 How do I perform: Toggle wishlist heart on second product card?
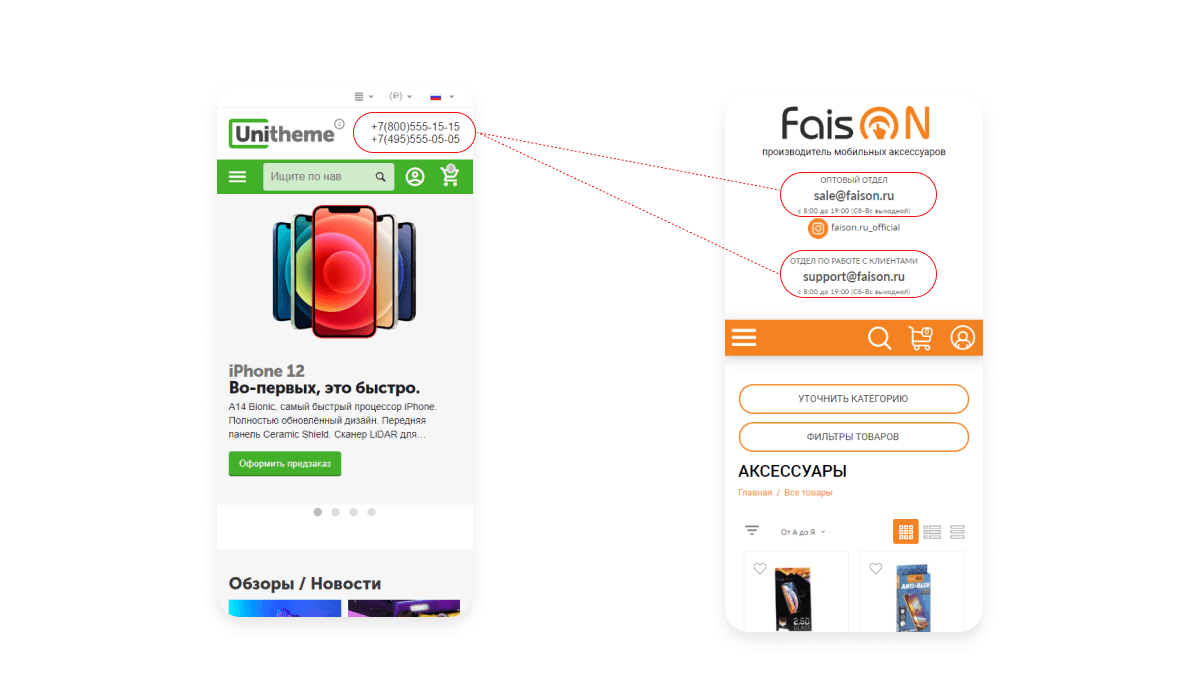click(x=876, y=569)
